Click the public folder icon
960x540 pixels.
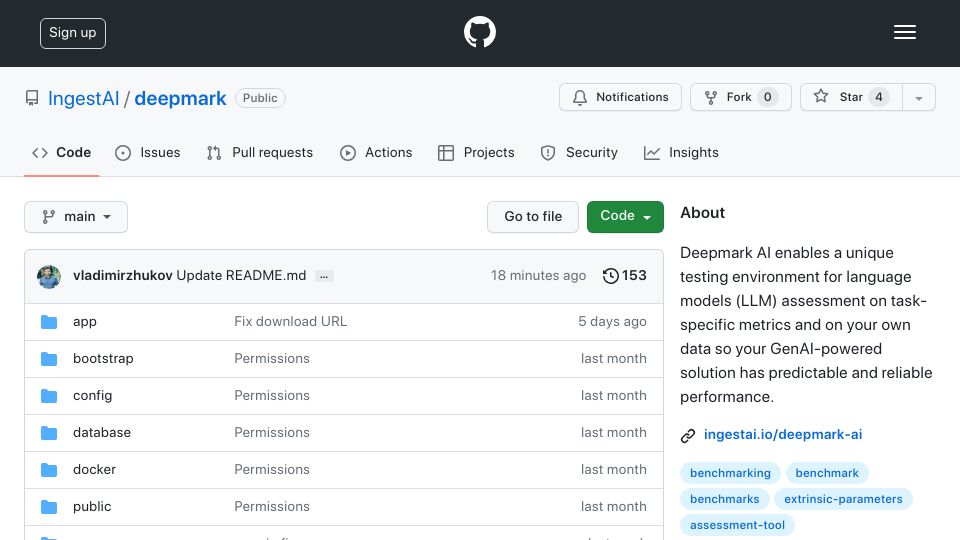click(x=49, y=507)
